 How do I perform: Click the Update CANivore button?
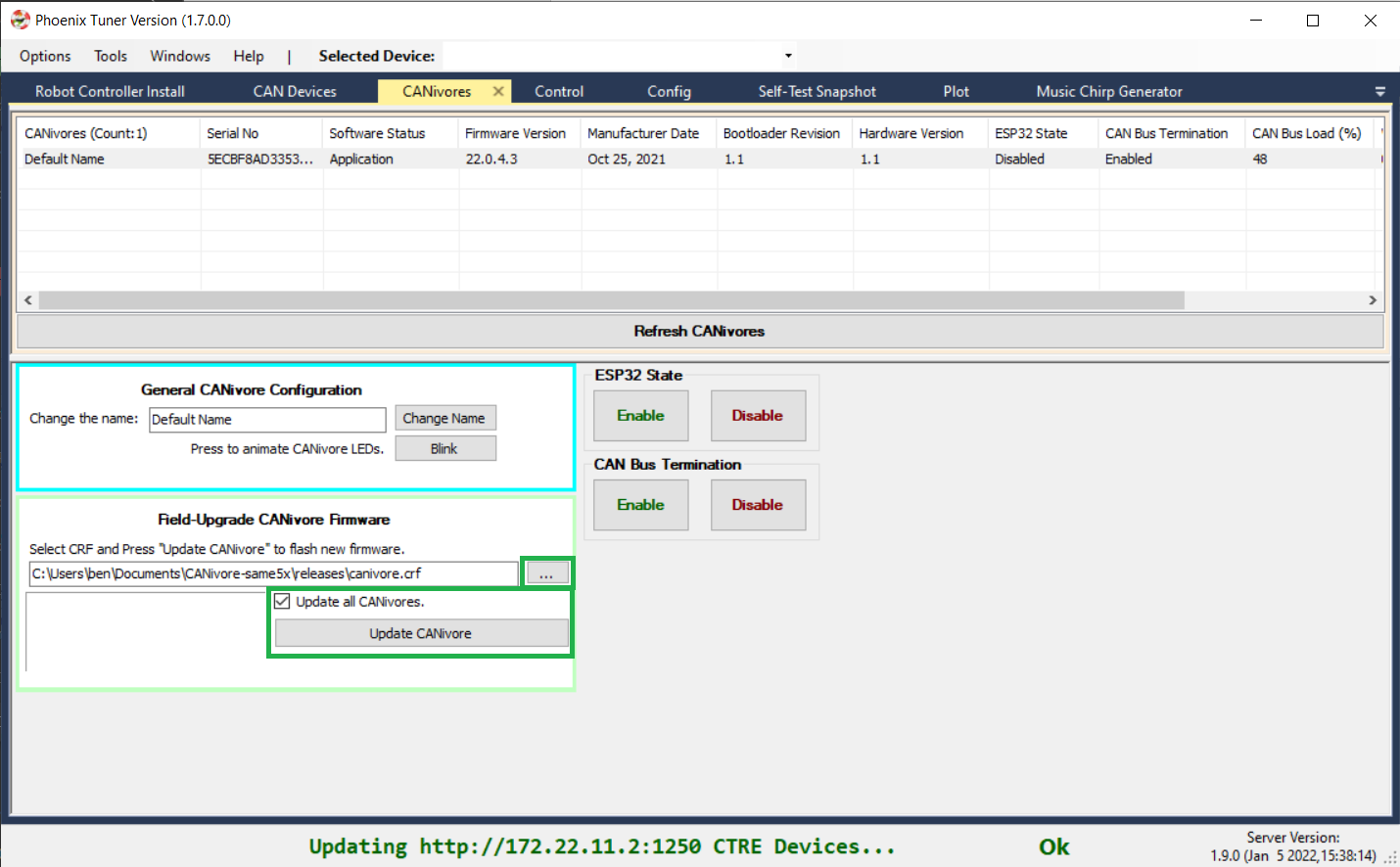[x=421, y=633]
